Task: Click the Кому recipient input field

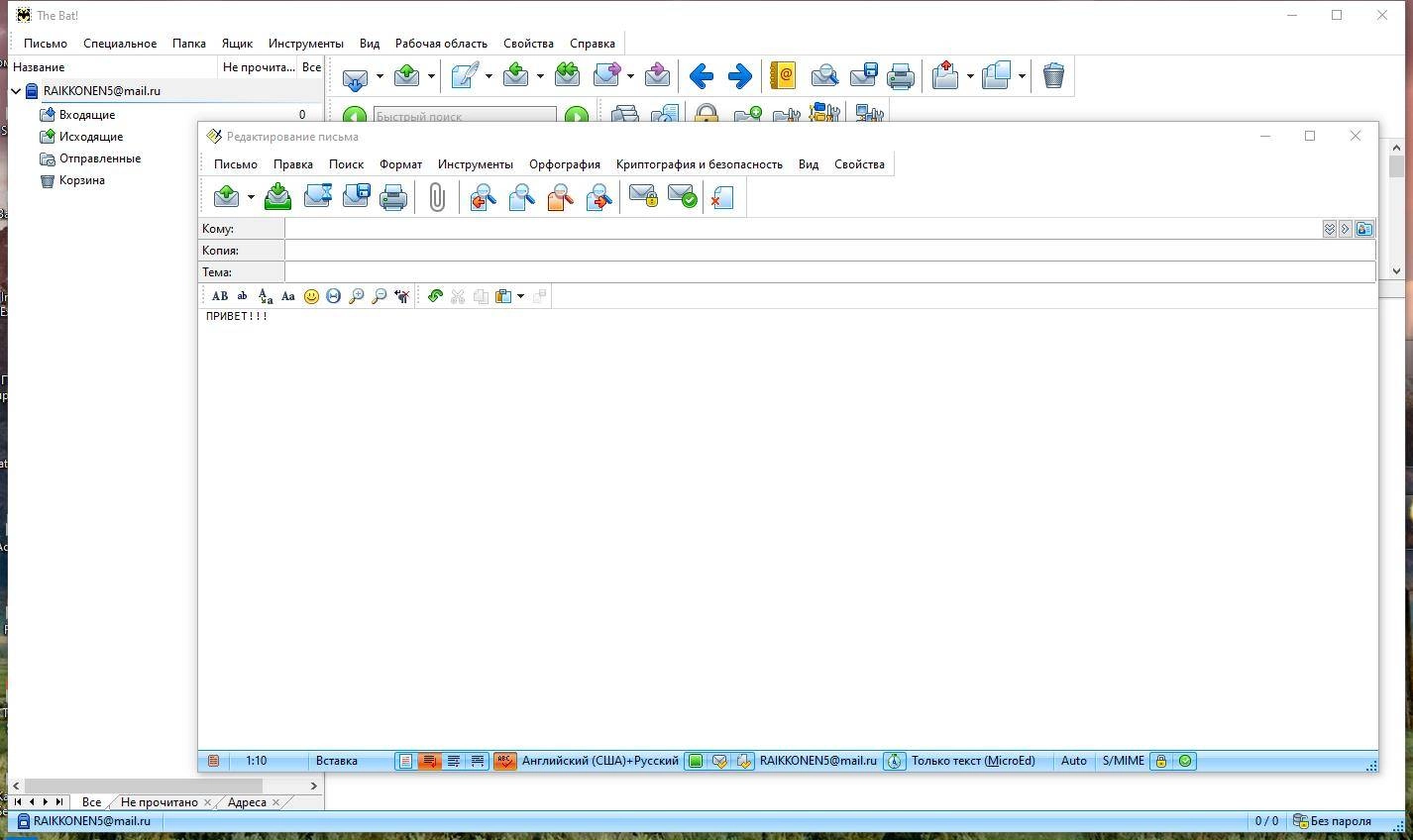Action: tap(803, 229)
